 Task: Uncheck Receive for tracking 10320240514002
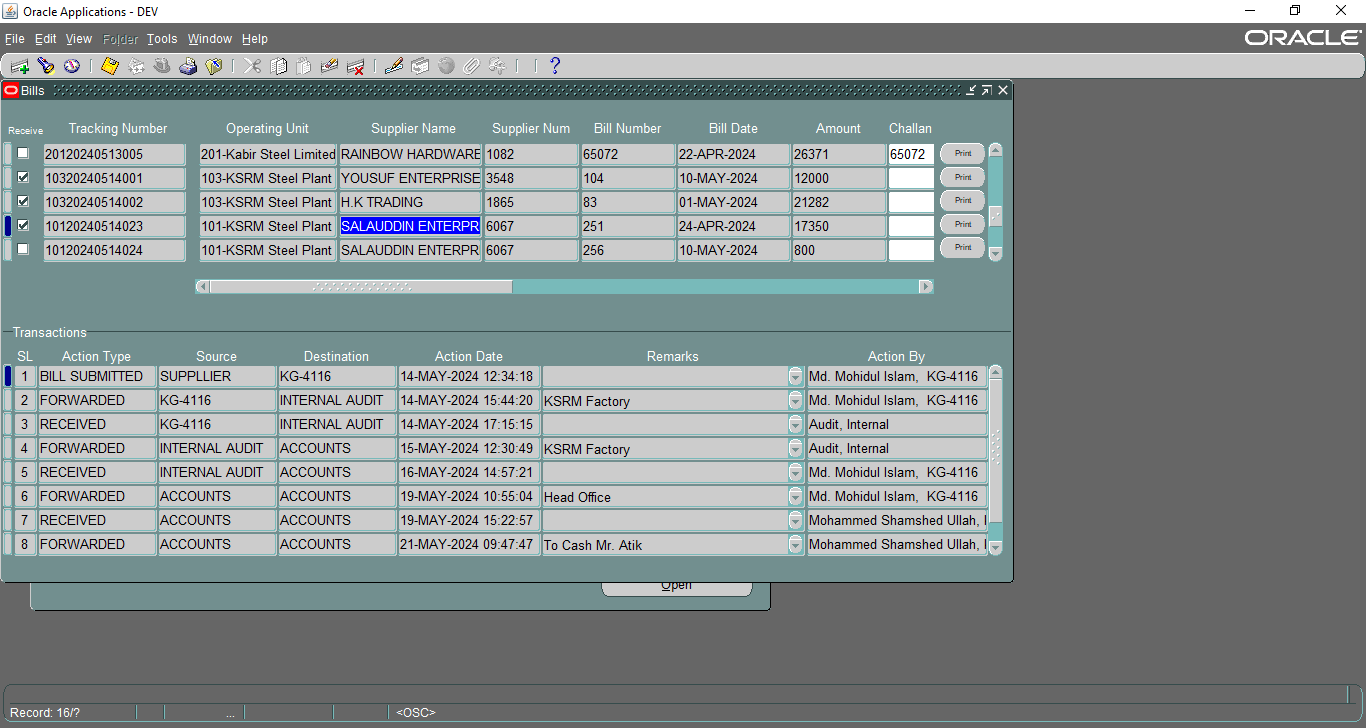[x=23, y=202]
